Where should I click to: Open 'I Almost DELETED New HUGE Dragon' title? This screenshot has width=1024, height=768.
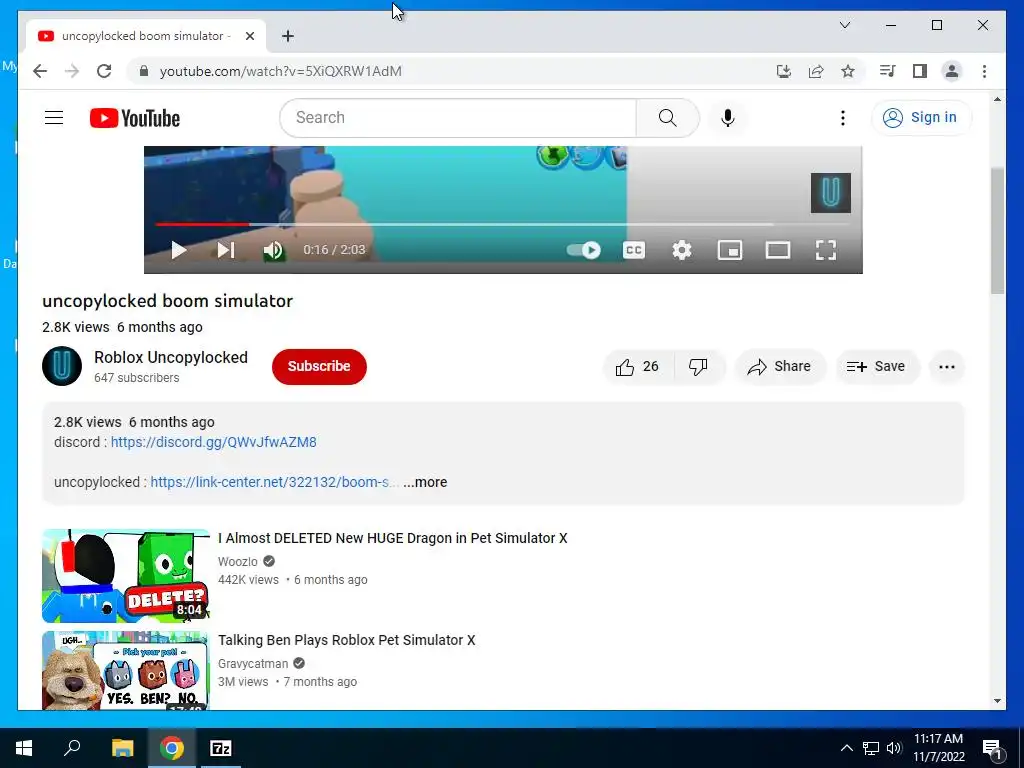click(x=392, y=538)
